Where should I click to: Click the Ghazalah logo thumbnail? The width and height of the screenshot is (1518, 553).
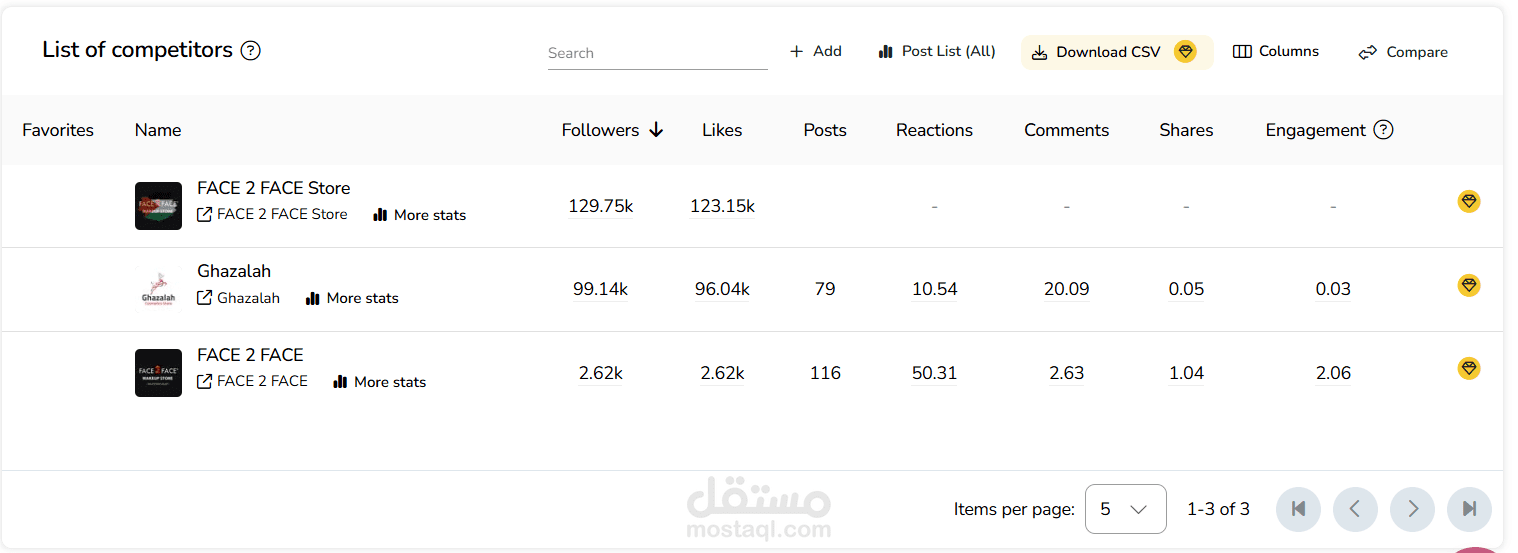[158, 289]
